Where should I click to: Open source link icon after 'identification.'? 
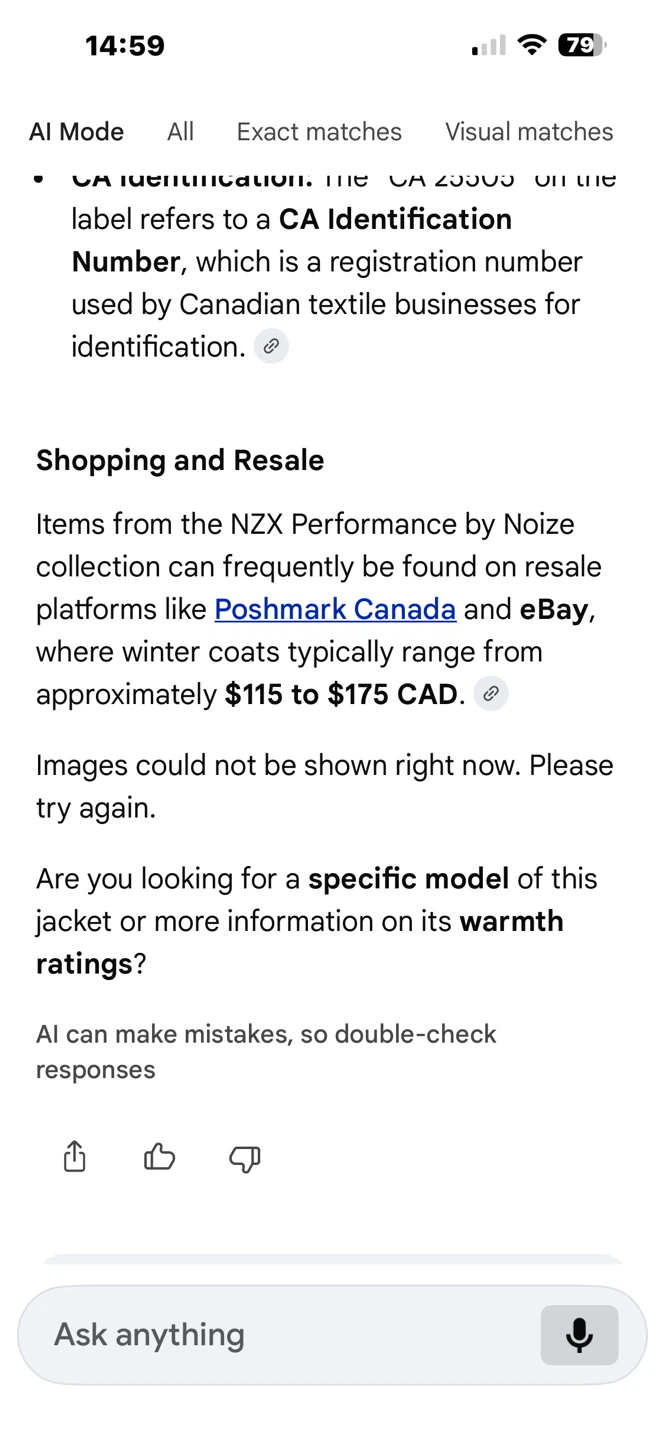tap(271, 347)
